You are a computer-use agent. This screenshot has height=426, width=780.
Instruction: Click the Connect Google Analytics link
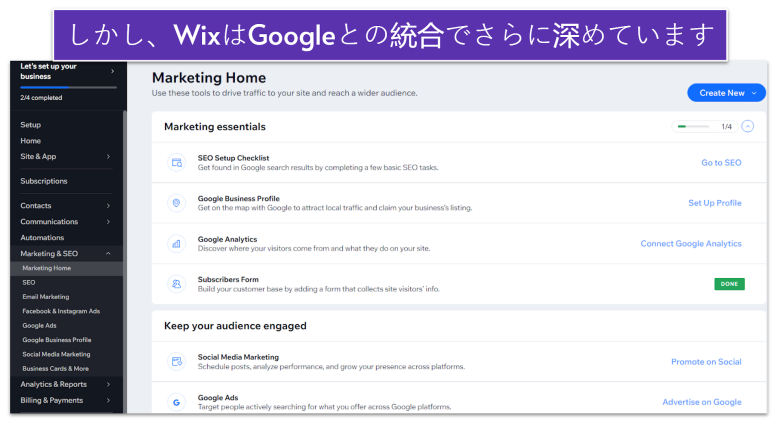(x=691, y=244)
